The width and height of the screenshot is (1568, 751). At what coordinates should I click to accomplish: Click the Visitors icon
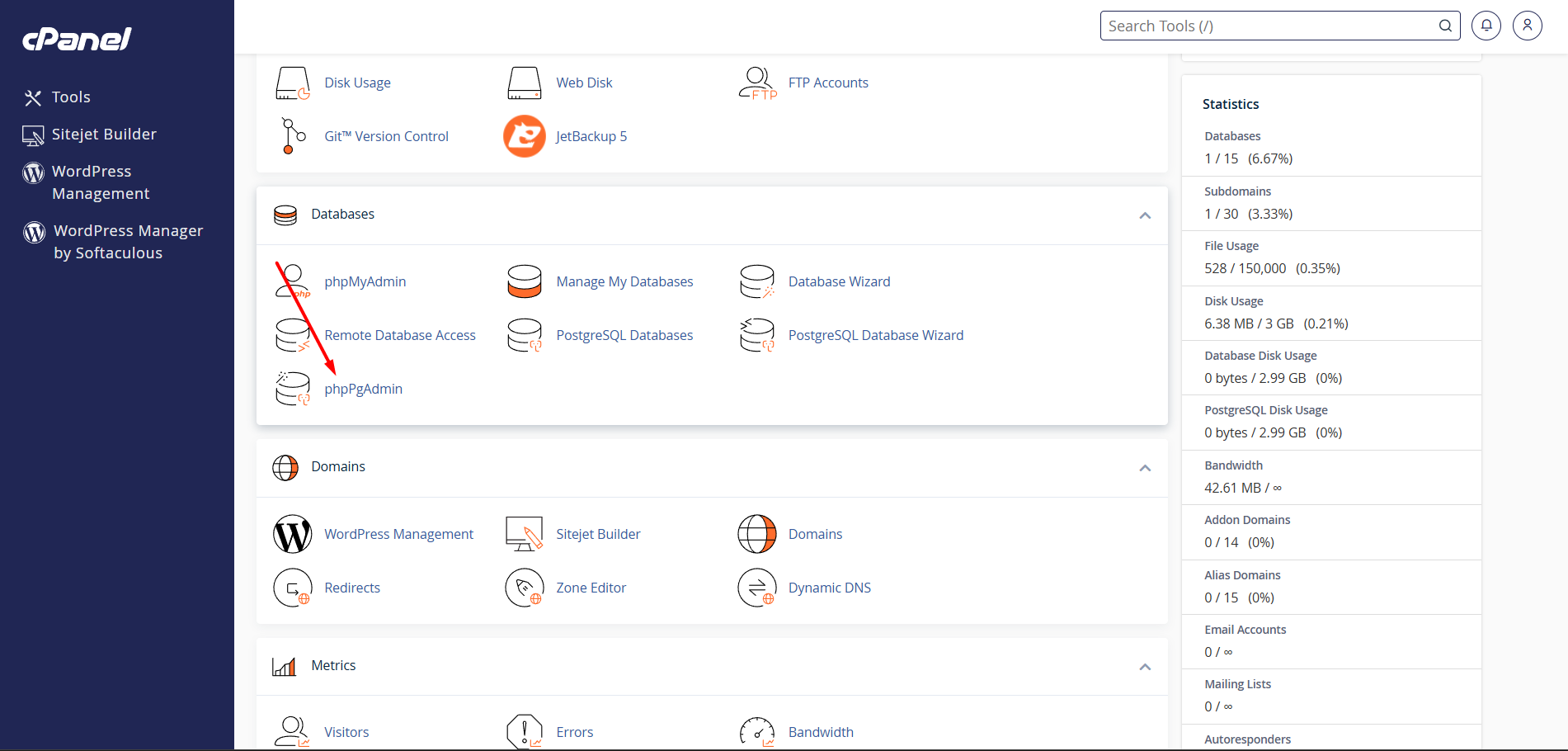[x=293, y=732]
